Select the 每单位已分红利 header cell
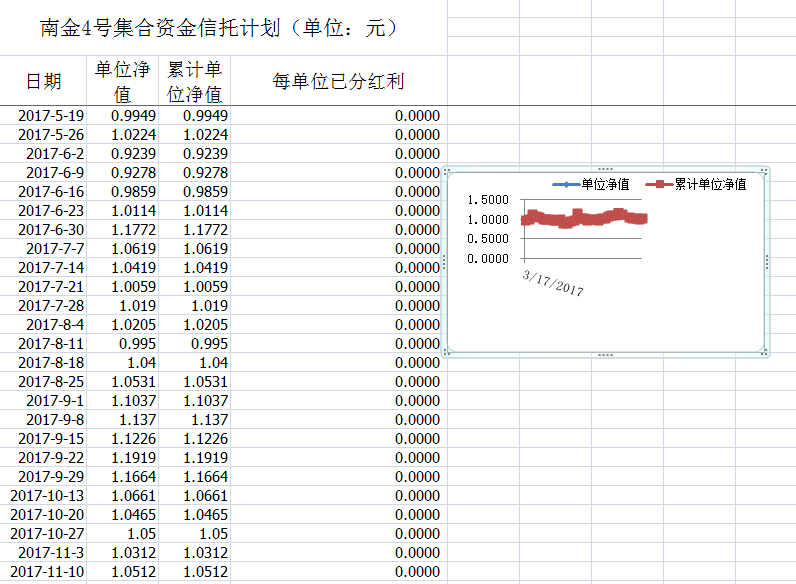The height and width of the screenshot is (584, 796). [x=338, y=81]
